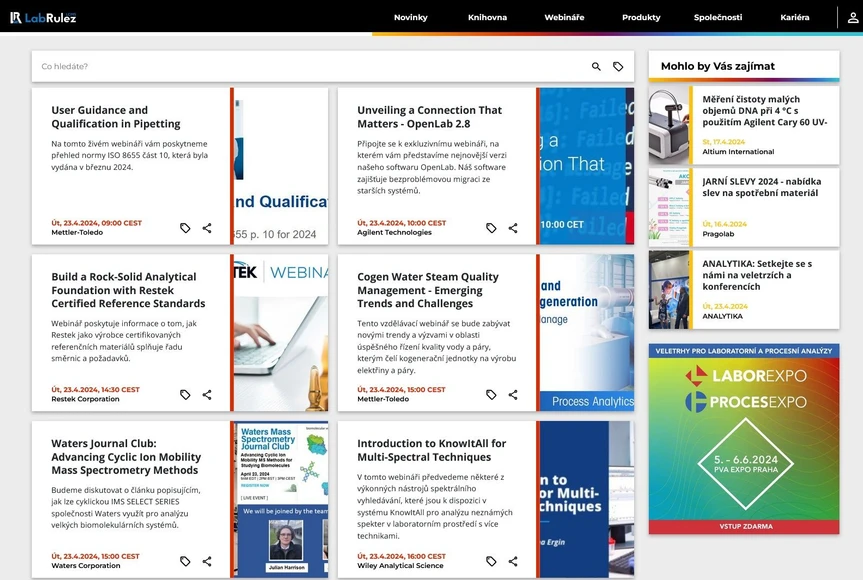Viewport: 863px width, 580px height.
Task: Click the magnifier search icon in the search bar
Action: (x=594, y=65)
